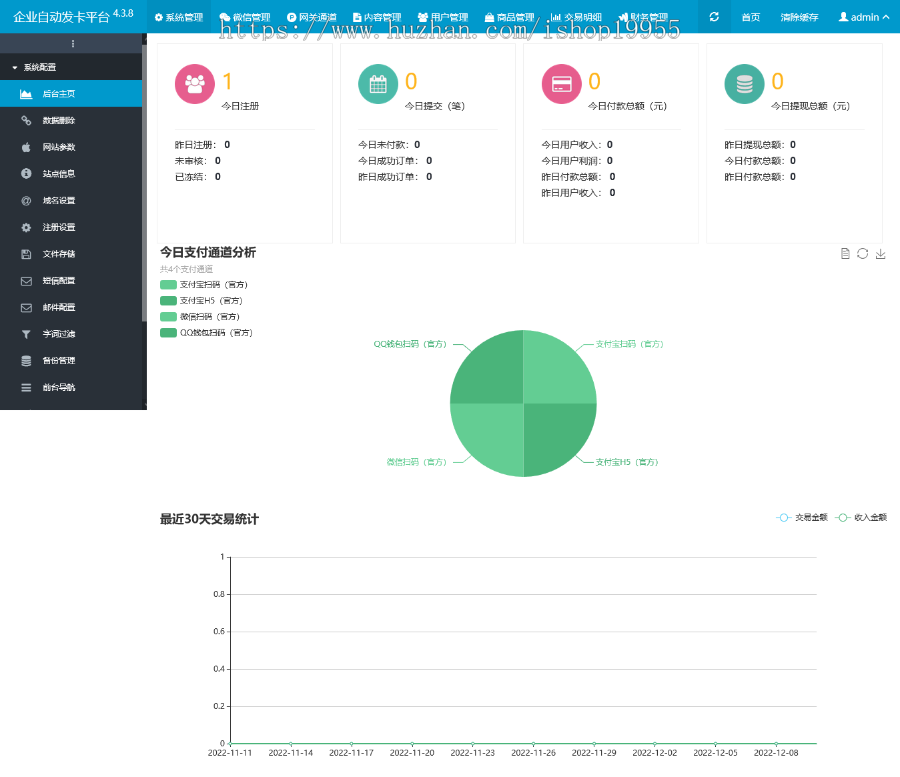Image resolution: width=900 pixels, height=777 pixels.
Task: Open the 微信管理 top menu
Action: coord(244,17)
